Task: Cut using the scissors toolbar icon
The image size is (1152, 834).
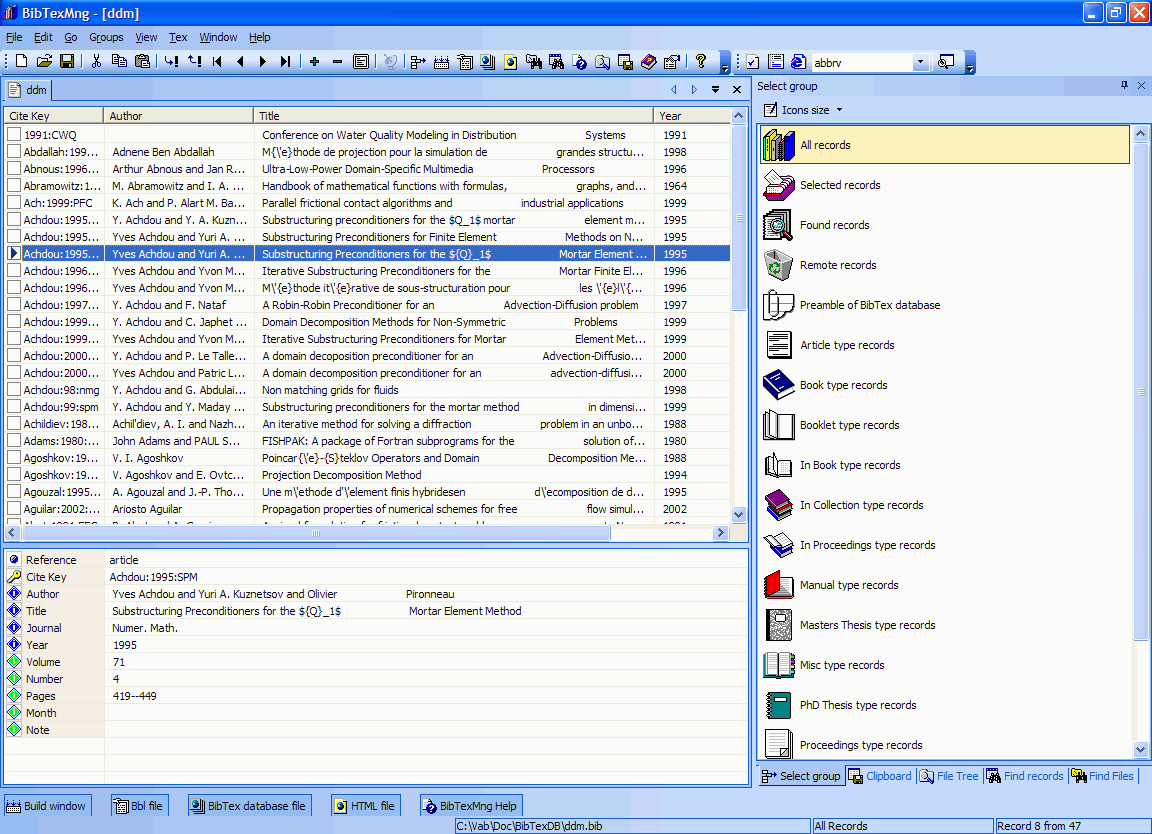Action: (96, 62)
